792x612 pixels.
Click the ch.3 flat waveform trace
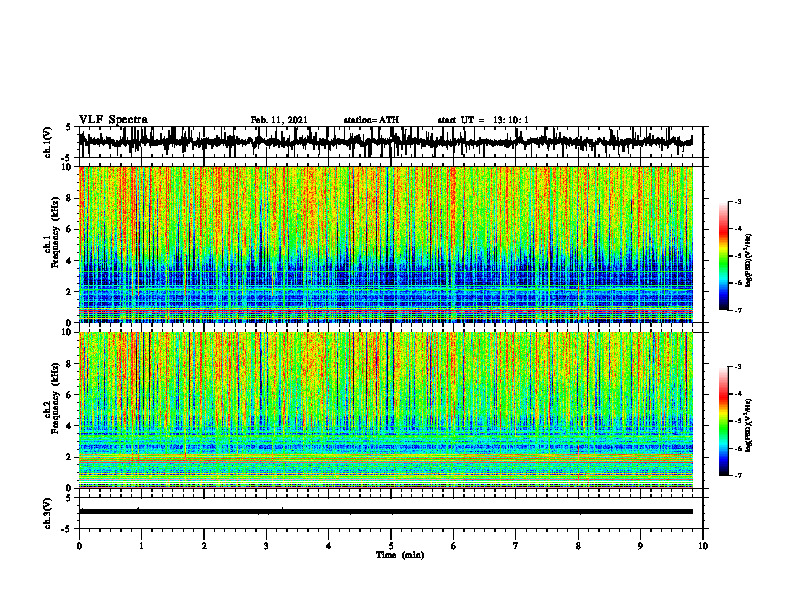(x=385, y=512)
